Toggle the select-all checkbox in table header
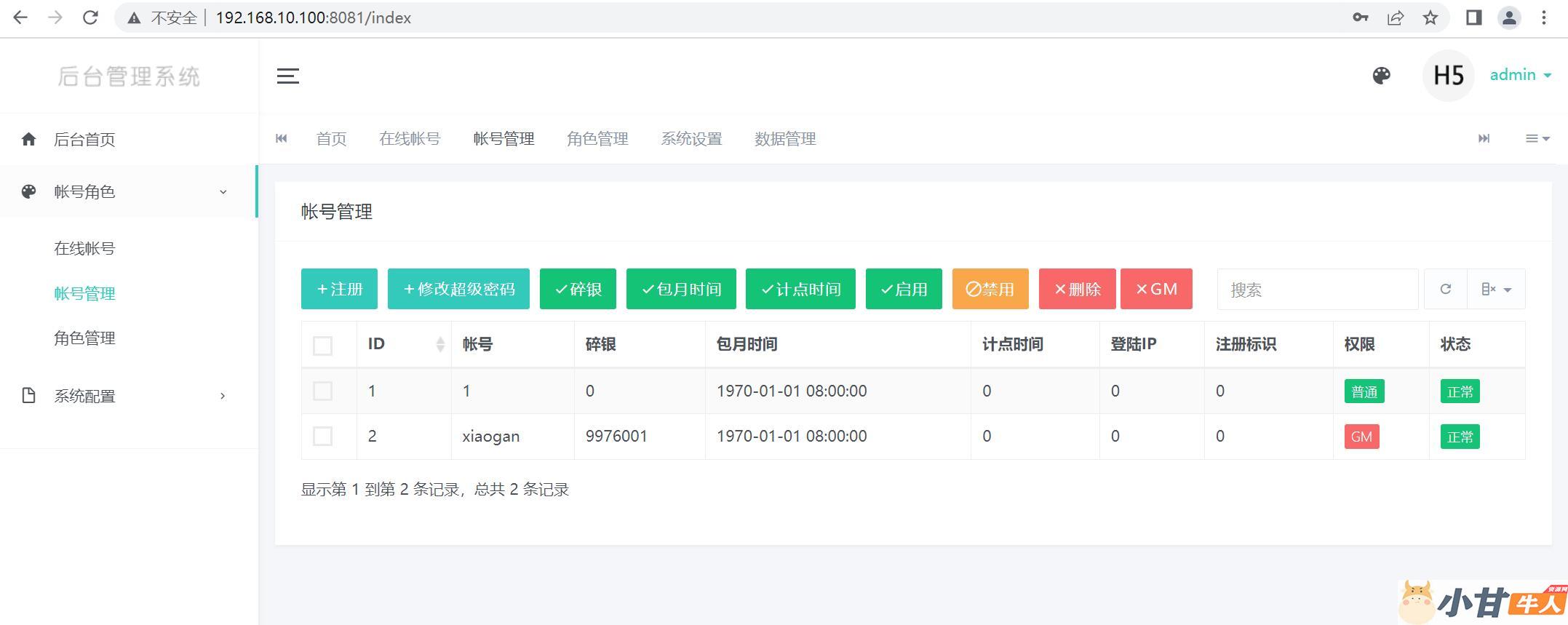 click(x=322, y=346)
